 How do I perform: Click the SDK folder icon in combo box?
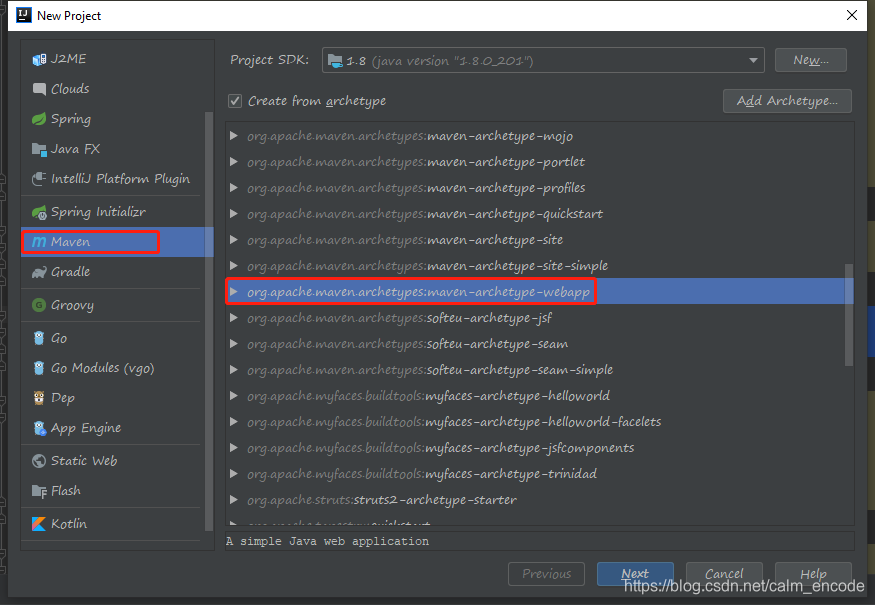point(335,61)
